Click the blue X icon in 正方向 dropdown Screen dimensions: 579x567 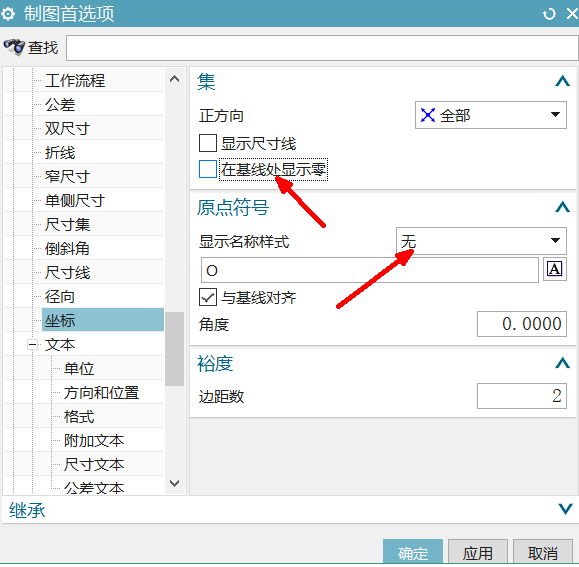click(x=428, y=115)
